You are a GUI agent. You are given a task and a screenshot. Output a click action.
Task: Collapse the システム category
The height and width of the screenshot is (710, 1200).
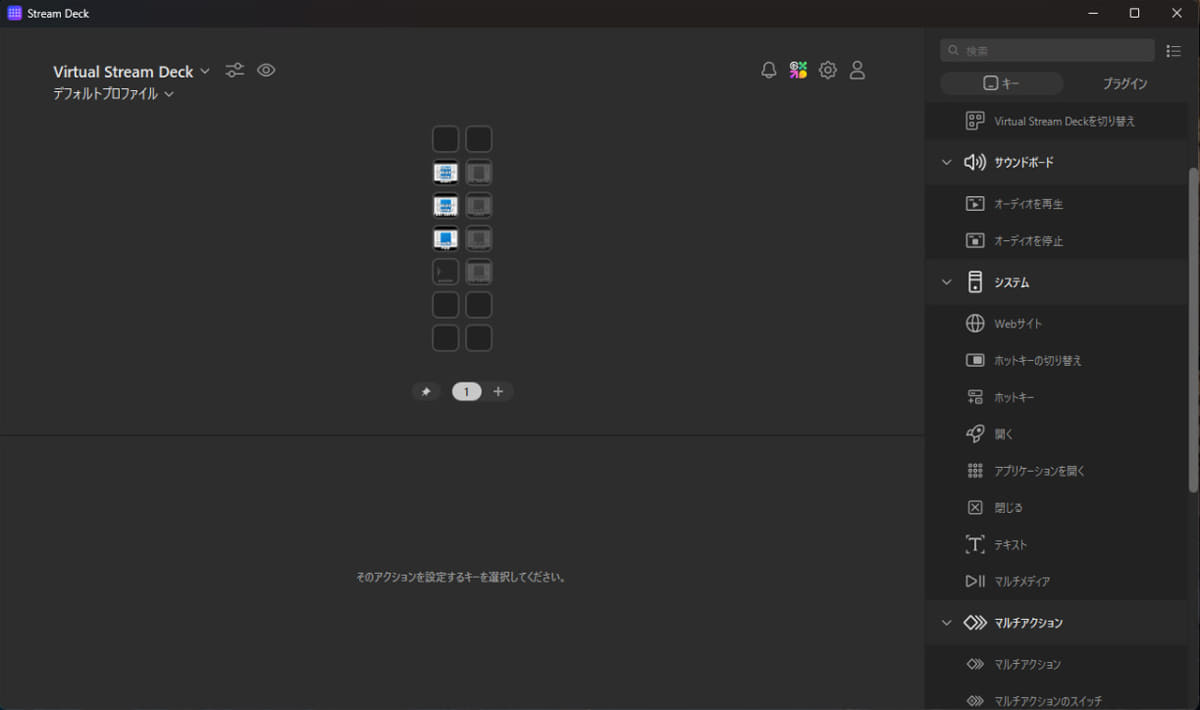tap(946, 281)
